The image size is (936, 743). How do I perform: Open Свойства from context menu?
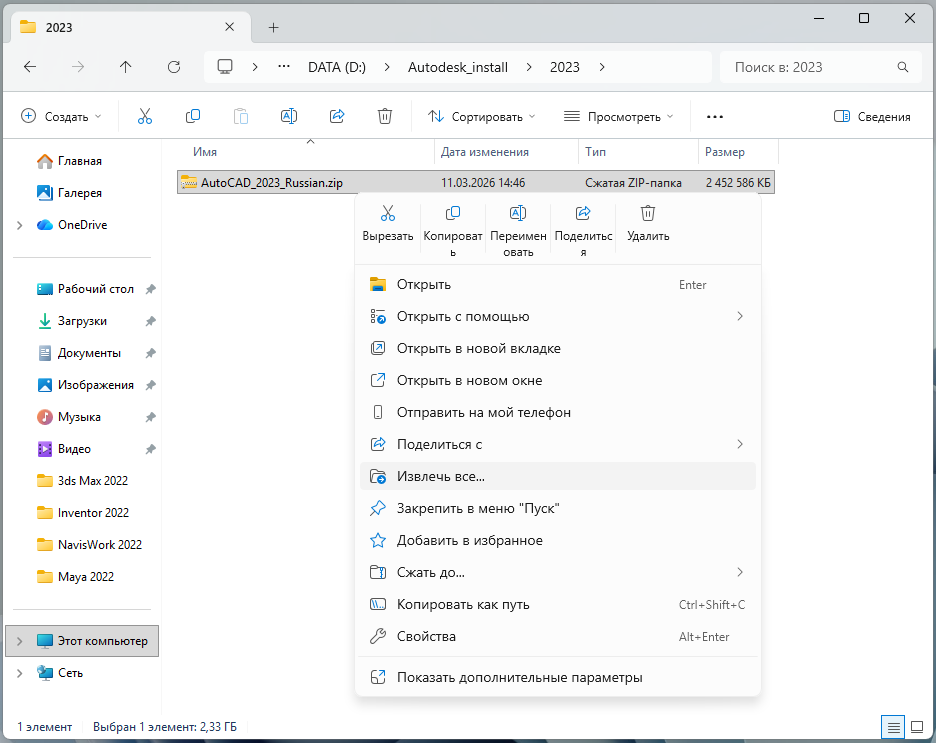[558, 636]
